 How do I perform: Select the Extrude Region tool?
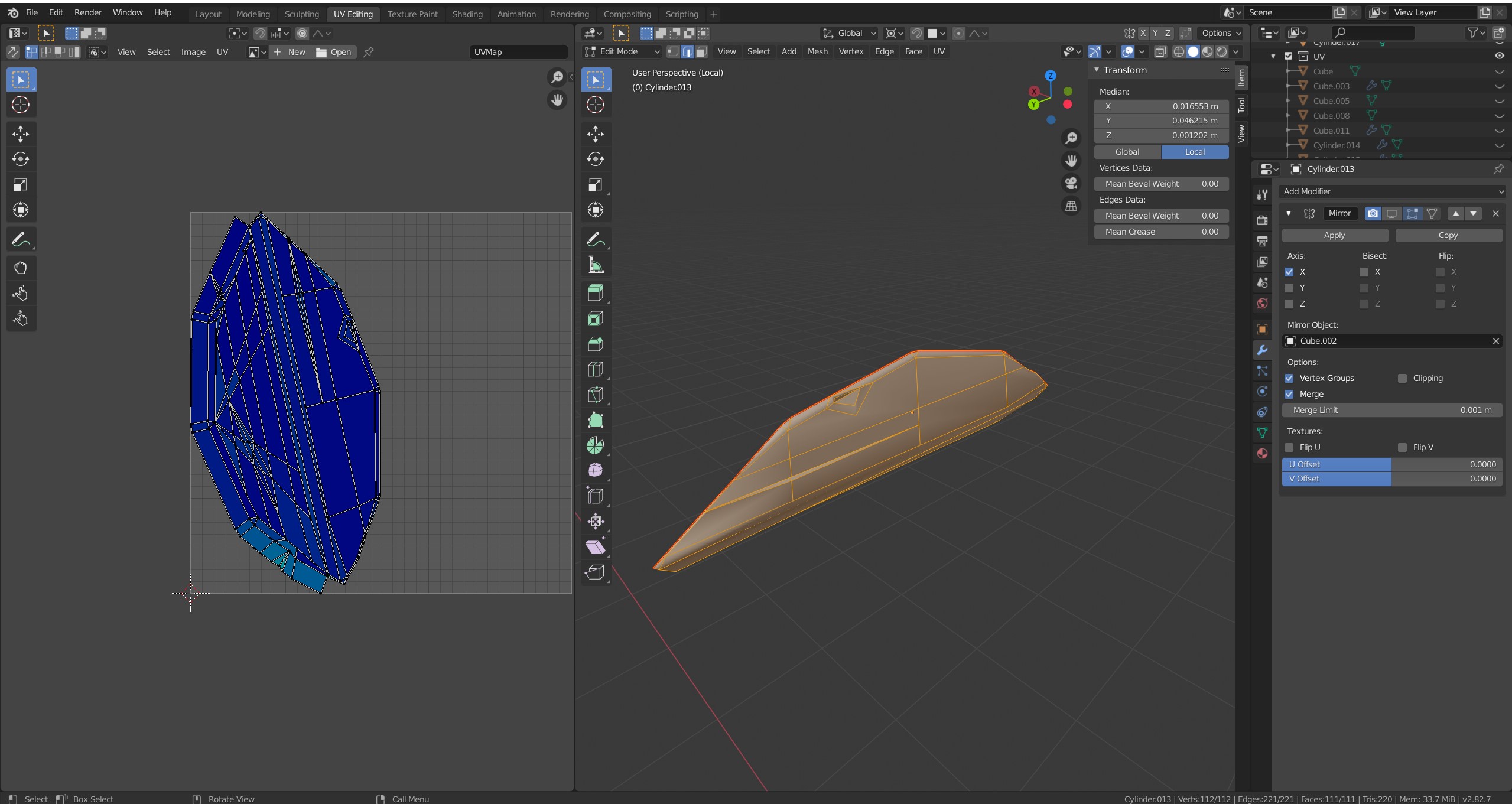coord(595,293)
